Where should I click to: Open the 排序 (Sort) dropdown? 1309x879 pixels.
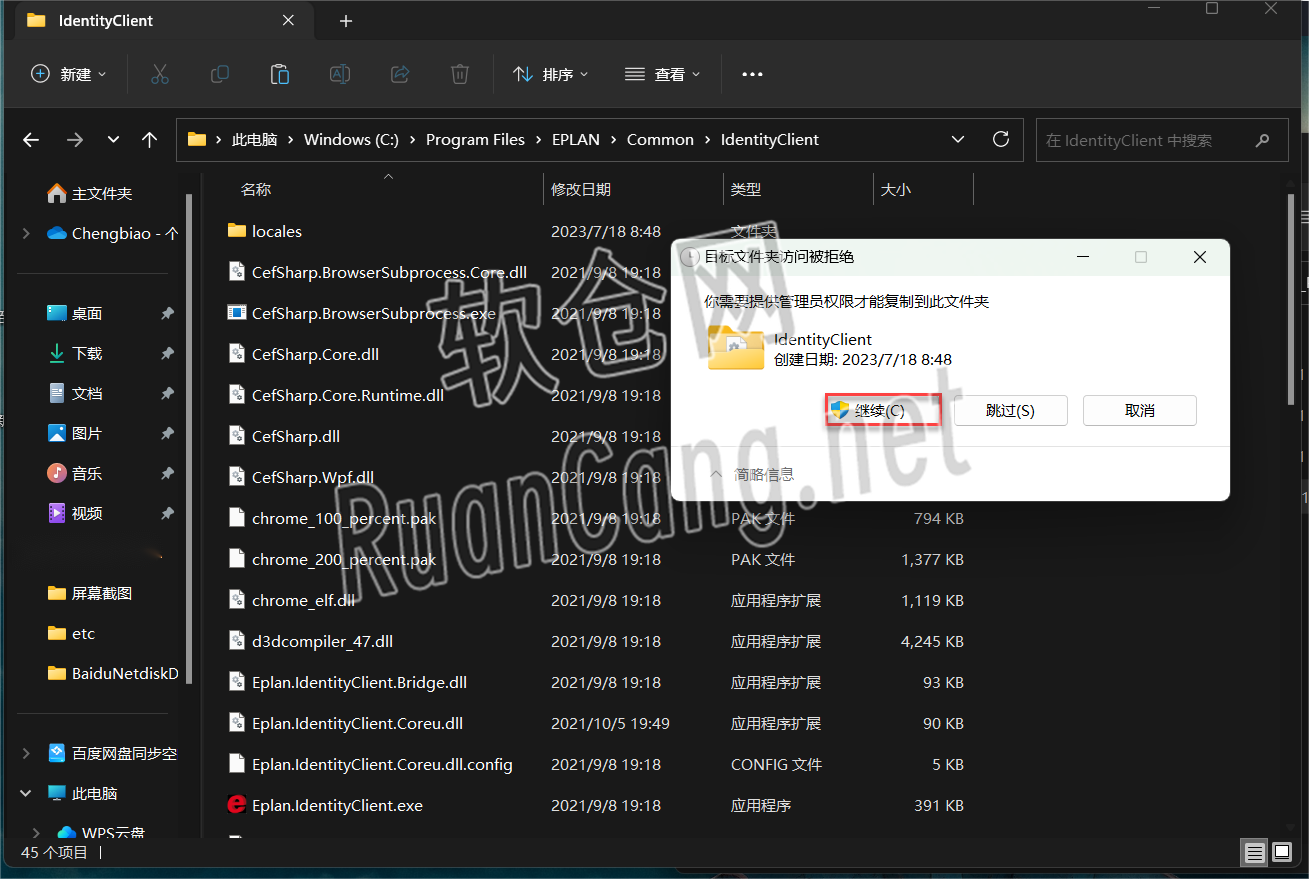550,73
